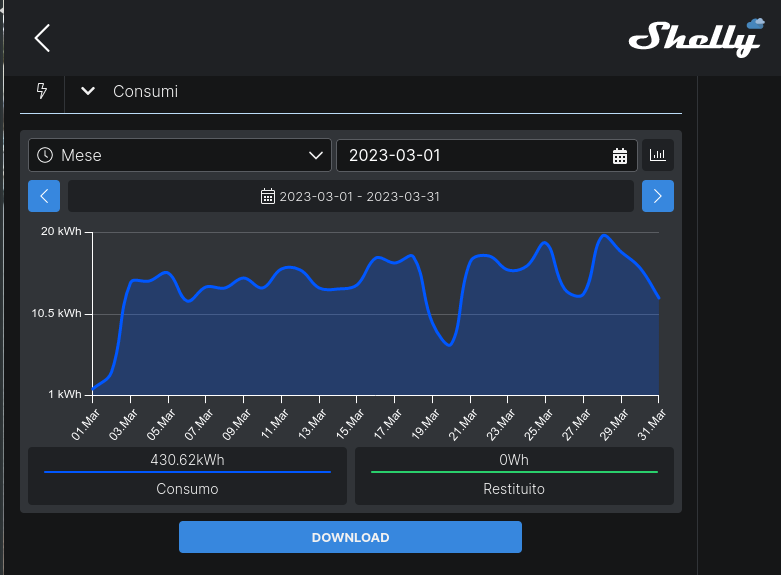Click the 2023-03-01 - 2023-03-31 range bar
This screenshot has height=575, width=781.
pyautogui.click(x=351, y=196)
